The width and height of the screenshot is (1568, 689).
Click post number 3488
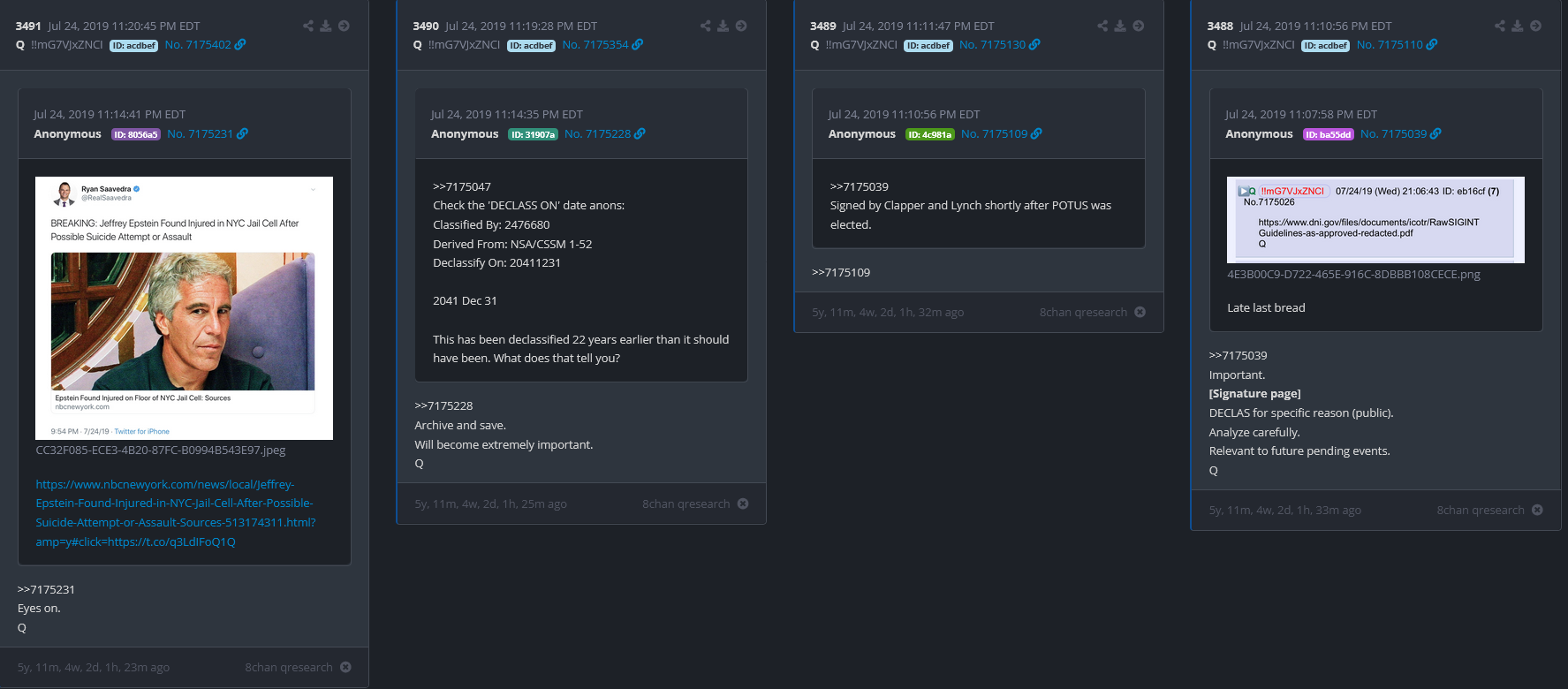(1220, 26)
